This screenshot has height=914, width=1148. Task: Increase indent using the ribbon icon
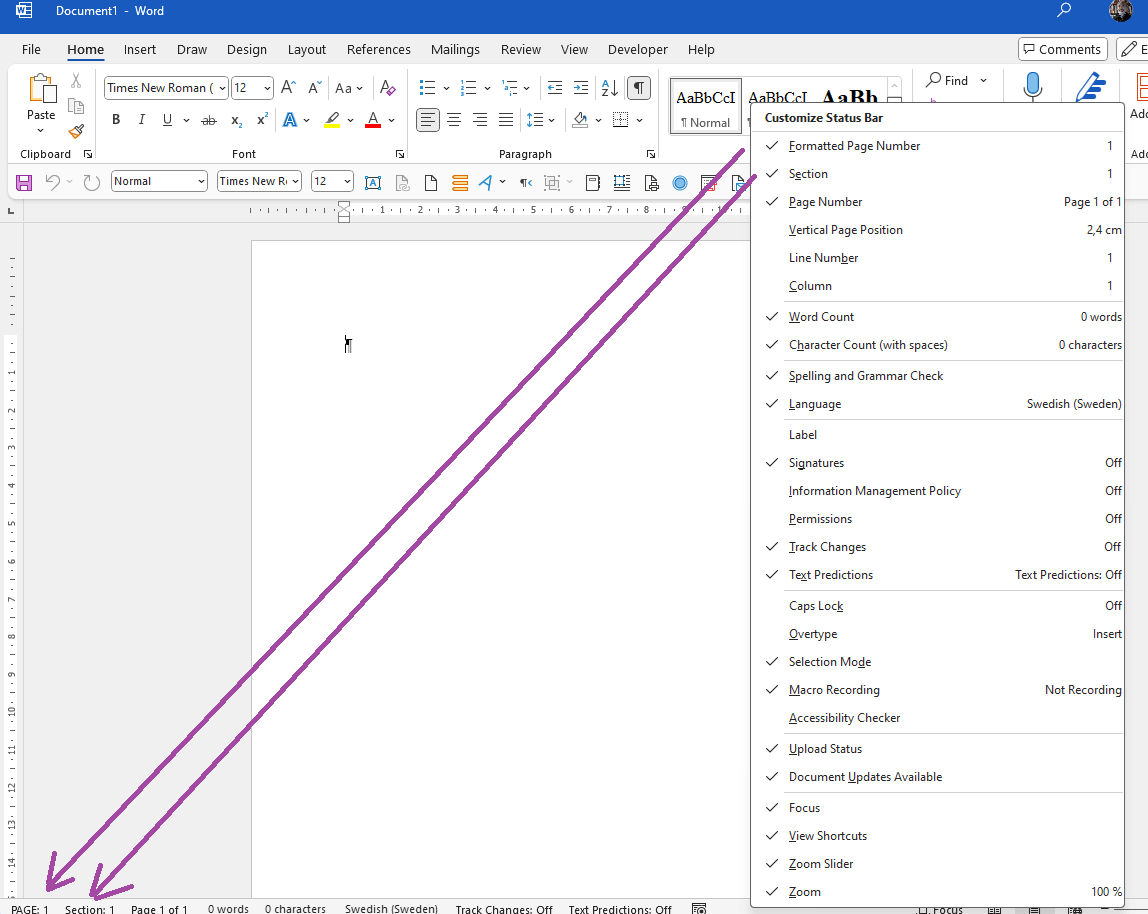click(581, 88)
